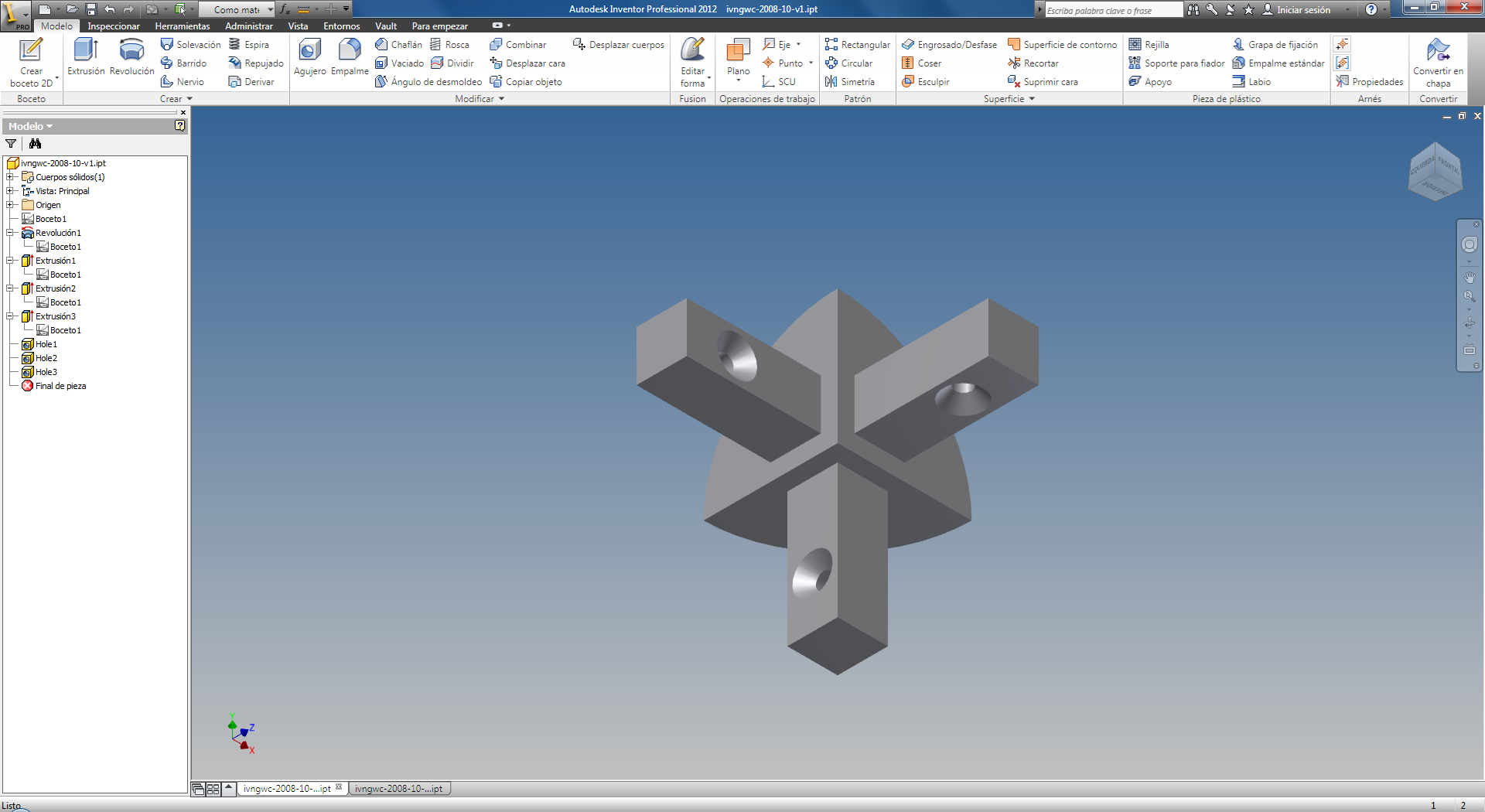The image size is (1485, 812).
Task: Select Rectangular pattern tool
Action: coord(857,45)
